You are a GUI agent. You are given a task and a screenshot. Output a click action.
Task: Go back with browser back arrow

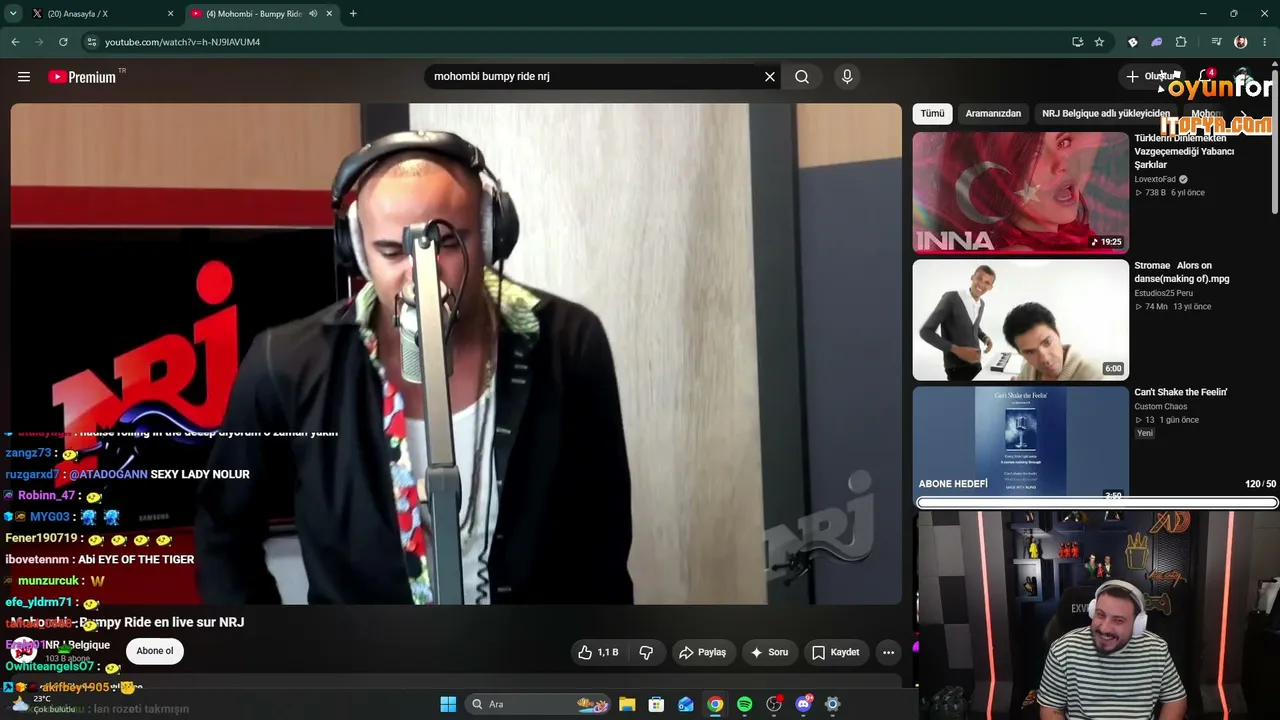point(15,42)
